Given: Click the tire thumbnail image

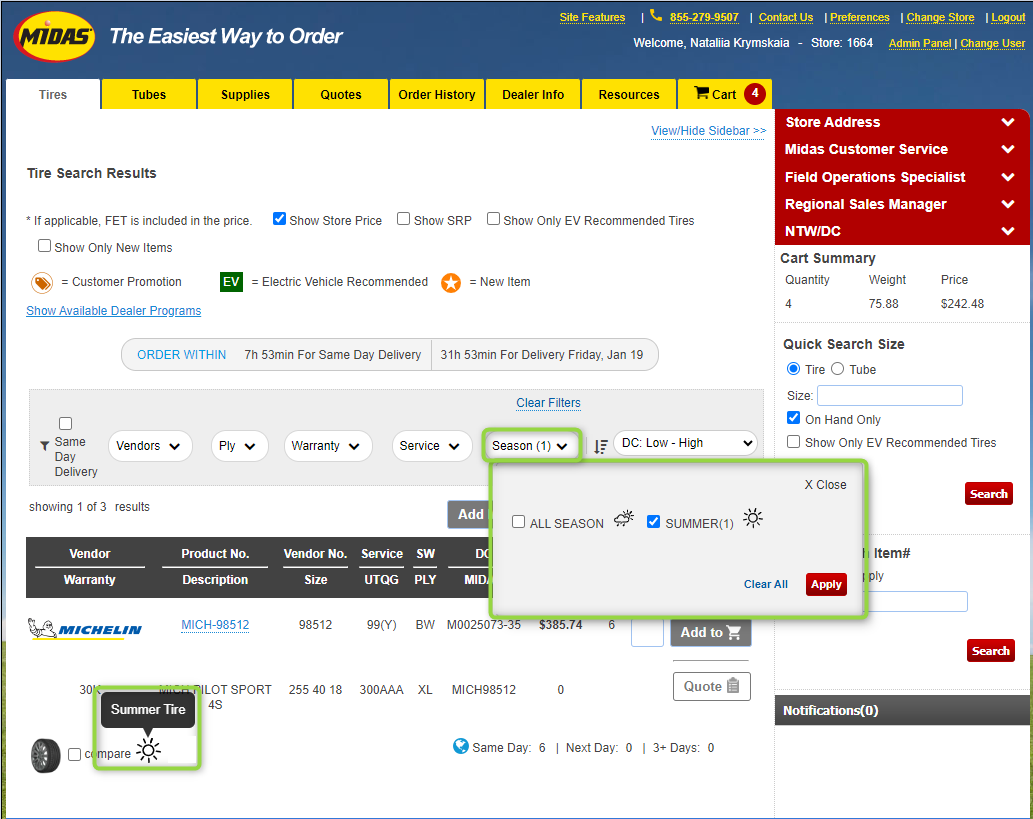Looking at the screenshot, I should [45, 755].
